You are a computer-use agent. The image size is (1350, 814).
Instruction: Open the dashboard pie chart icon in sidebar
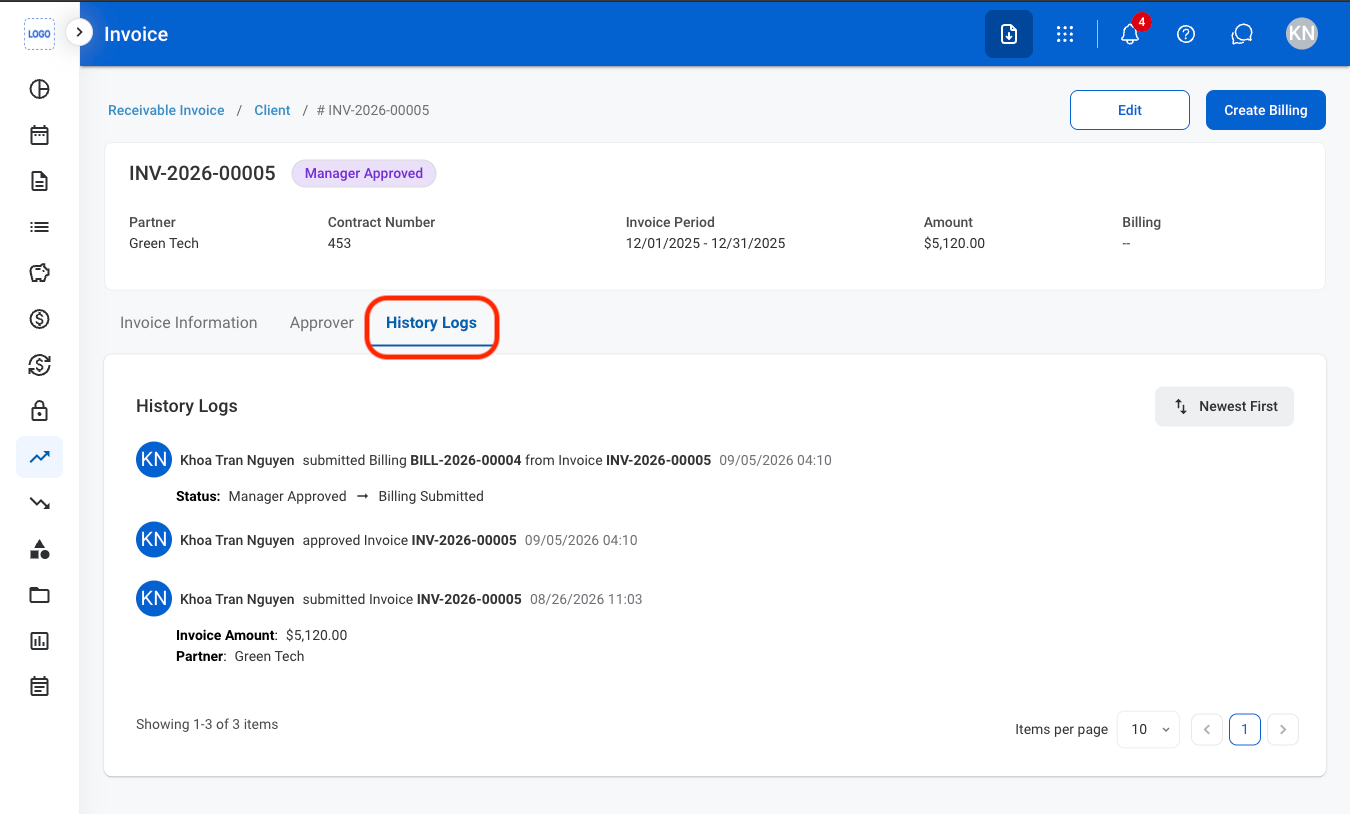39,89
